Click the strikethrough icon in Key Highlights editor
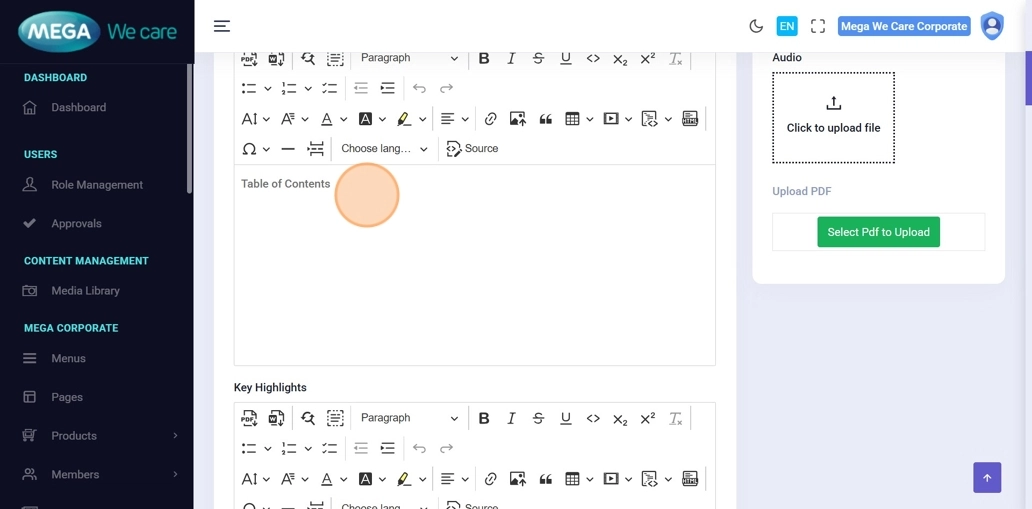Image resolution: width=1032 pixels, height=509 pixels. pyautogui.click(x=538, y=418)
